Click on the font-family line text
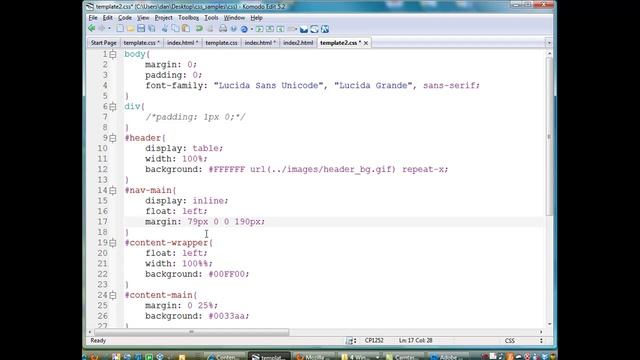 (313, 86)
